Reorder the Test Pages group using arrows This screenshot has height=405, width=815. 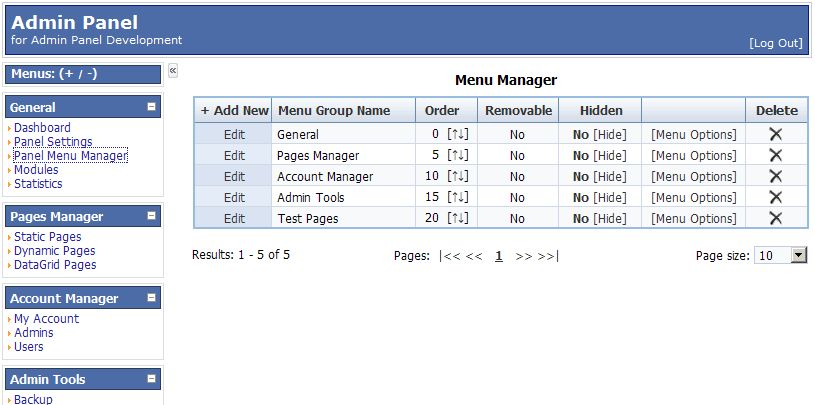(x=457, y=218)
